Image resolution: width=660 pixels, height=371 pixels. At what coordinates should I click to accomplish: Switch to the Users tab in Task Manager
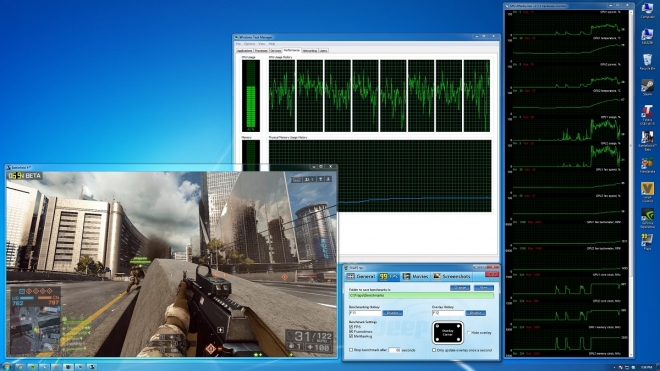(x=324, y=51)
